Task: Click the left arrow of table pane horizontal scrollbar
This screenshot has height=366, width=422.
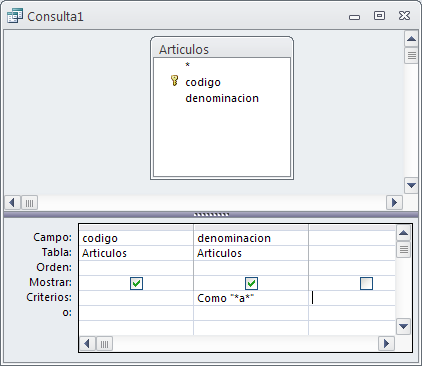Action: [x=13, y=203]
